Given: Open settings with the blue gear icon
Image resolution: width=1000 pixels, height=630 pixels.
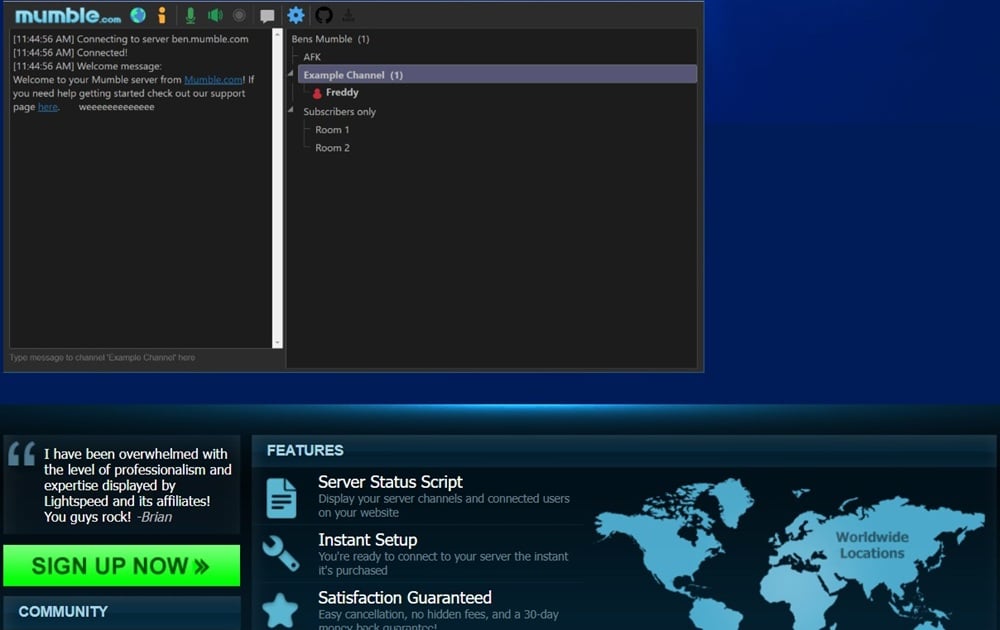Looking at the screenshot, I should coord(296,15).
